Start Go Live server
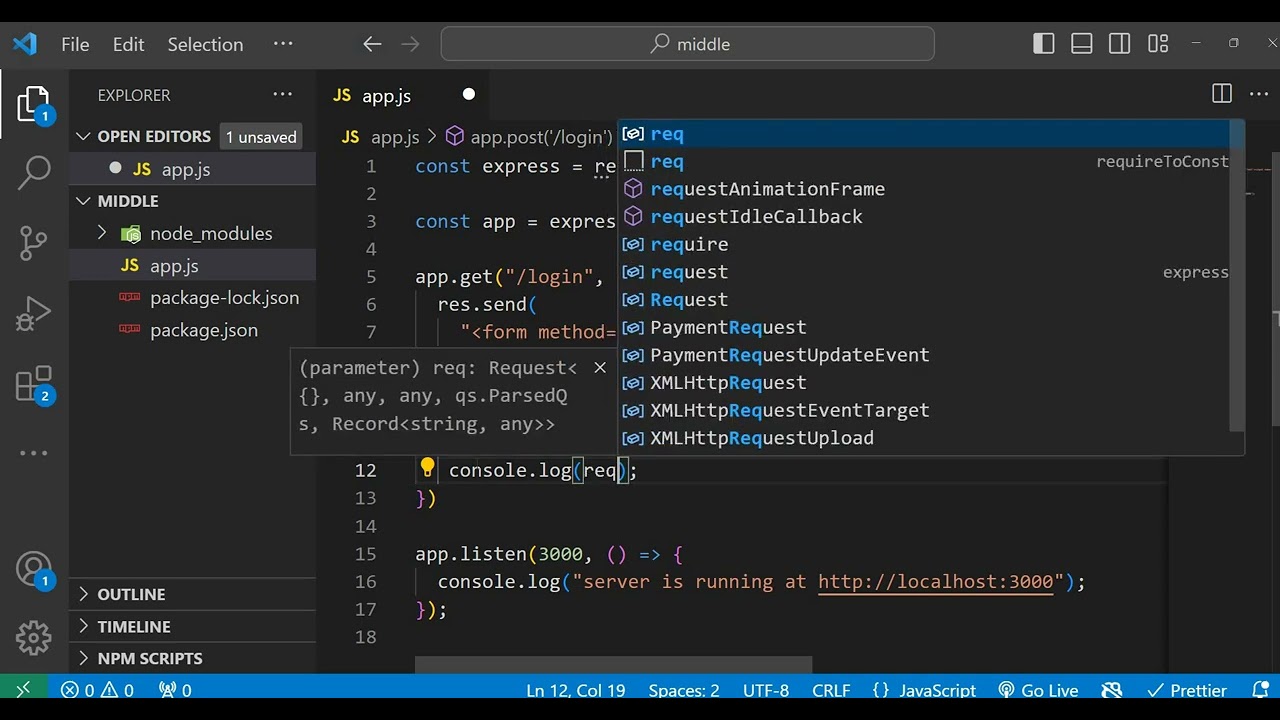1280x720 pixels. point(1037,690)
